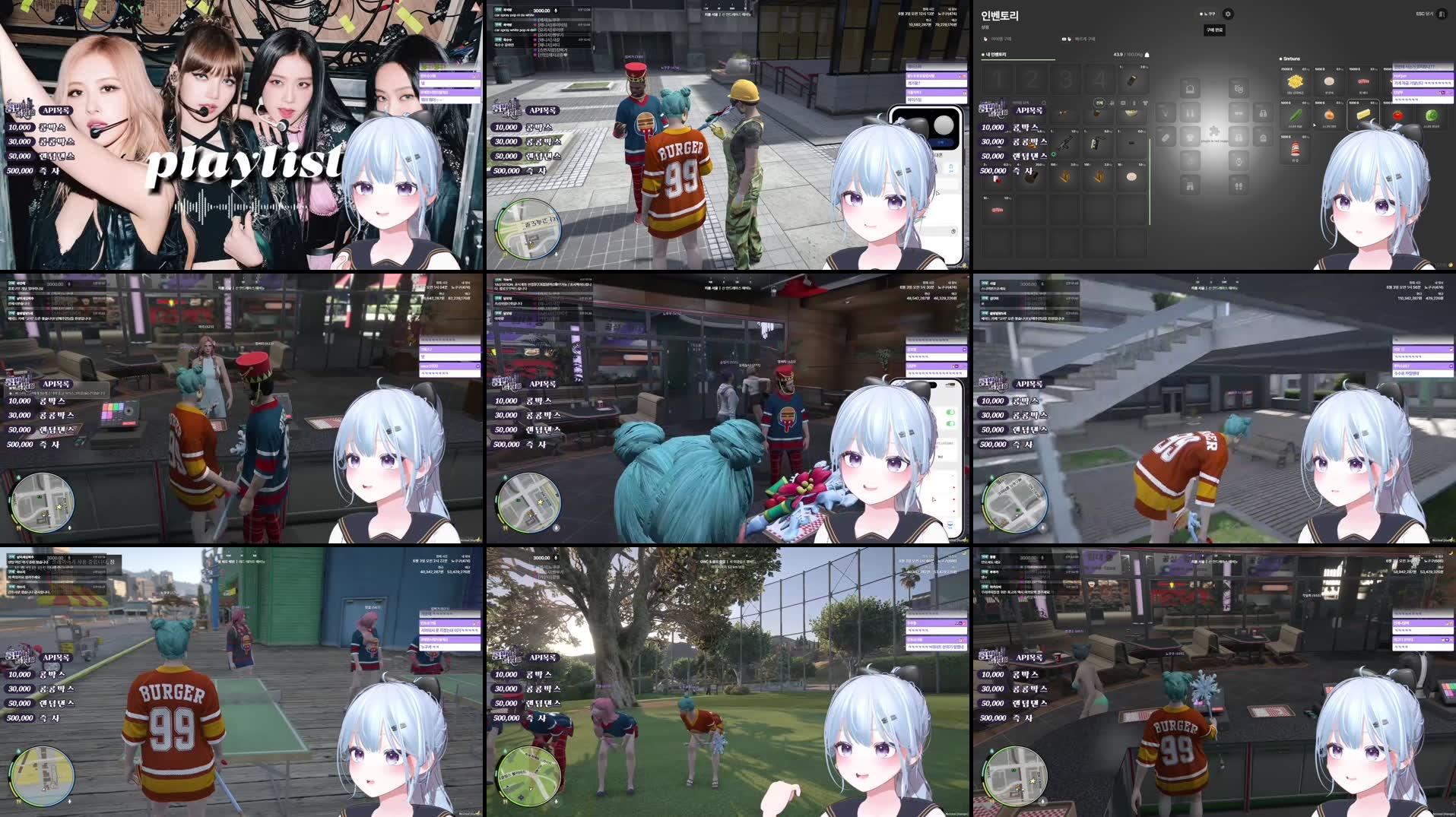Select pants equipment slot in inventory

pyautogui.click(x=1190, y=185)
